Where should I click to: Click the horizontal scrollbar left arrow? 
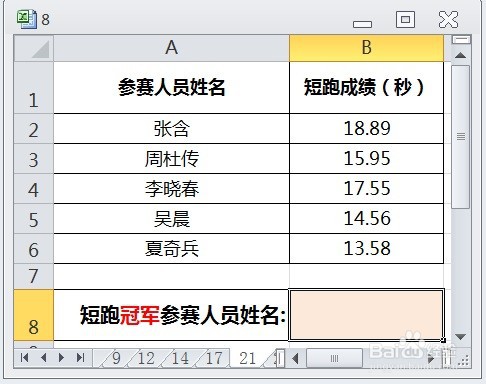[x=295, y=359]
